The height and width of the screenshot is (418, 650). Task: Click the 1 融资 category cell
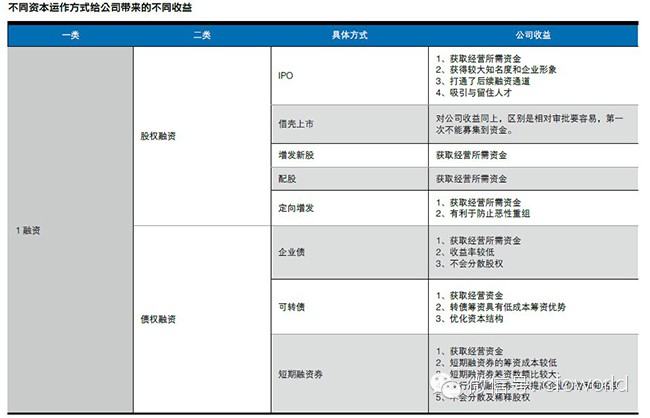point(70,230)
